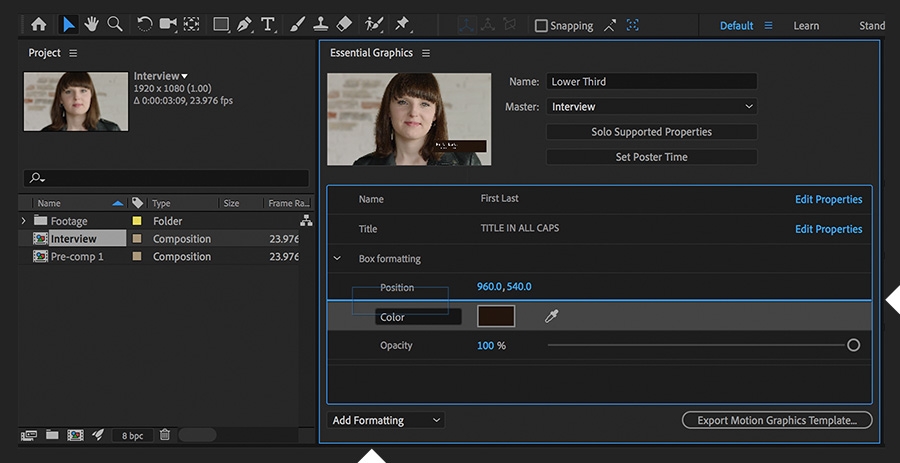Select the Type tool
The image size is (900, 463).
click(x=268, y=24)
